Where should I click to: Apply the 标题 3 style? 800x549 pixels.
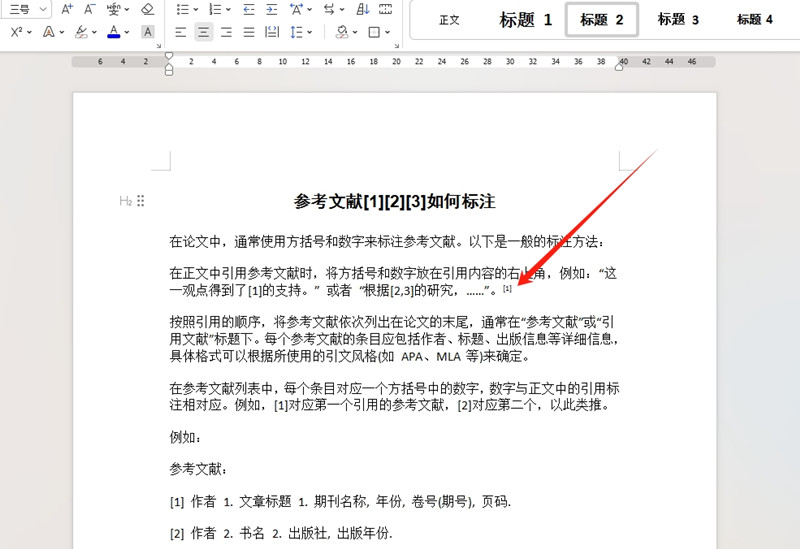click(678, 20)
